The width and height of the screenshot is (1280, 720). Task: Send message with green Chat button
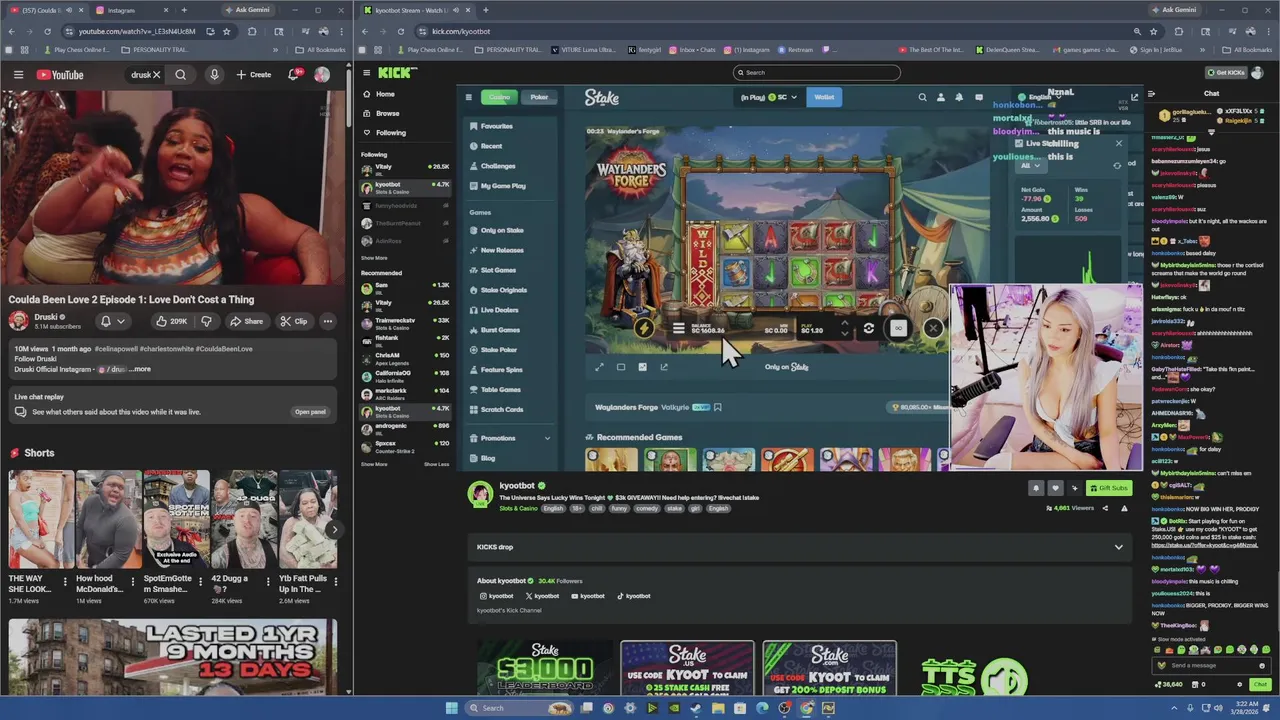coord(1260,685)
